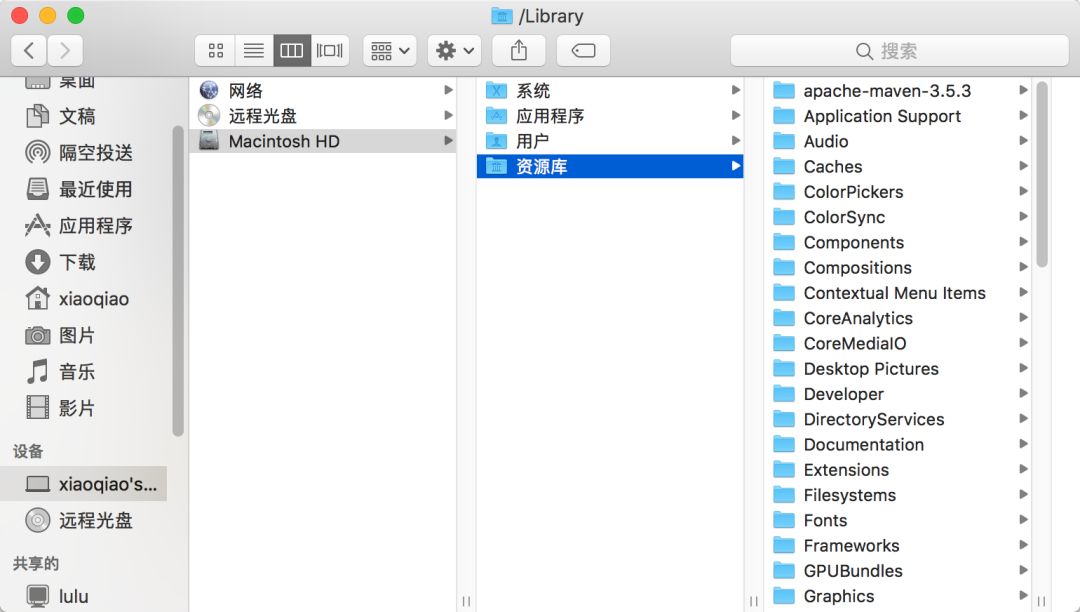Open the gear action menu
Screen dimensions: 1080x612
pos(455,50)
